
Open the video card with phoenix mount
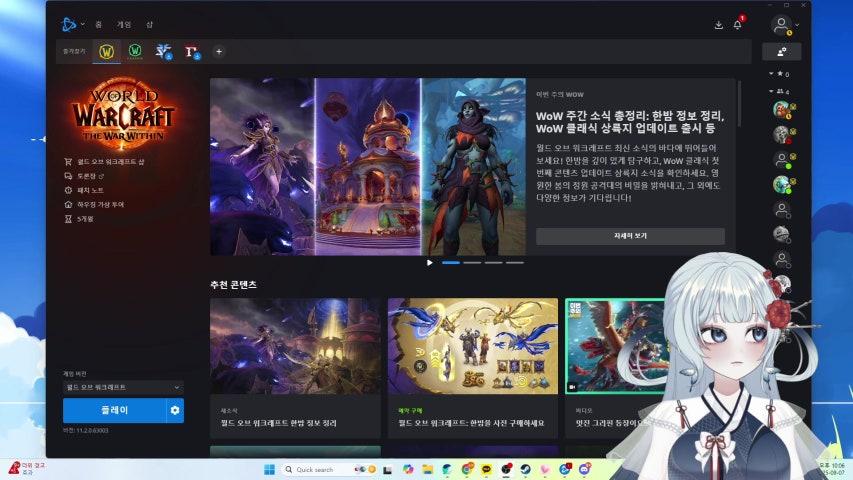point(616,346)
